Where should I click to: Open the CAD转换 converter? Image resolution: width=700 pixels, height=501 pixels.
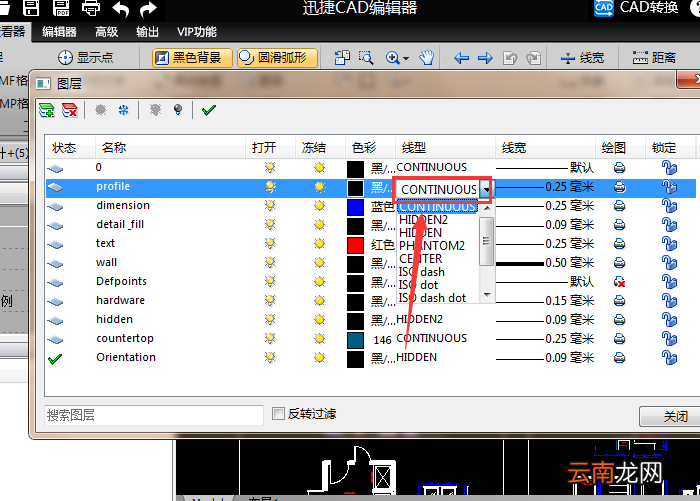(637, 8)
